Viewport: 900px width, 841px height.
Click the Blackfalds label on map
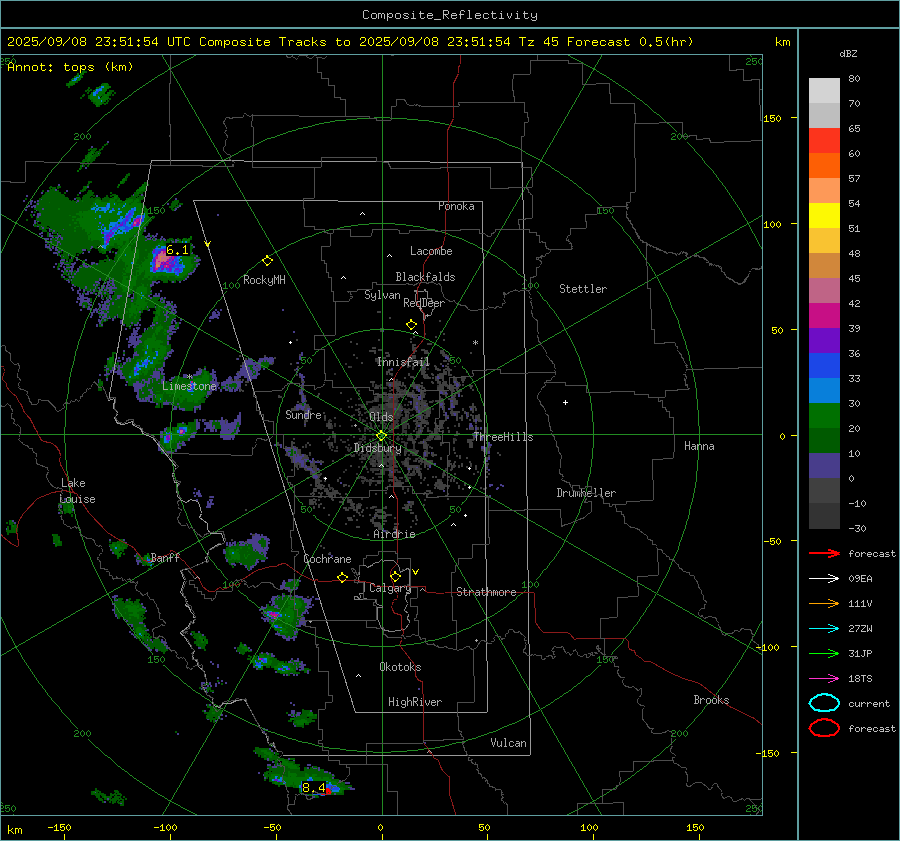[x=425, y=277]
